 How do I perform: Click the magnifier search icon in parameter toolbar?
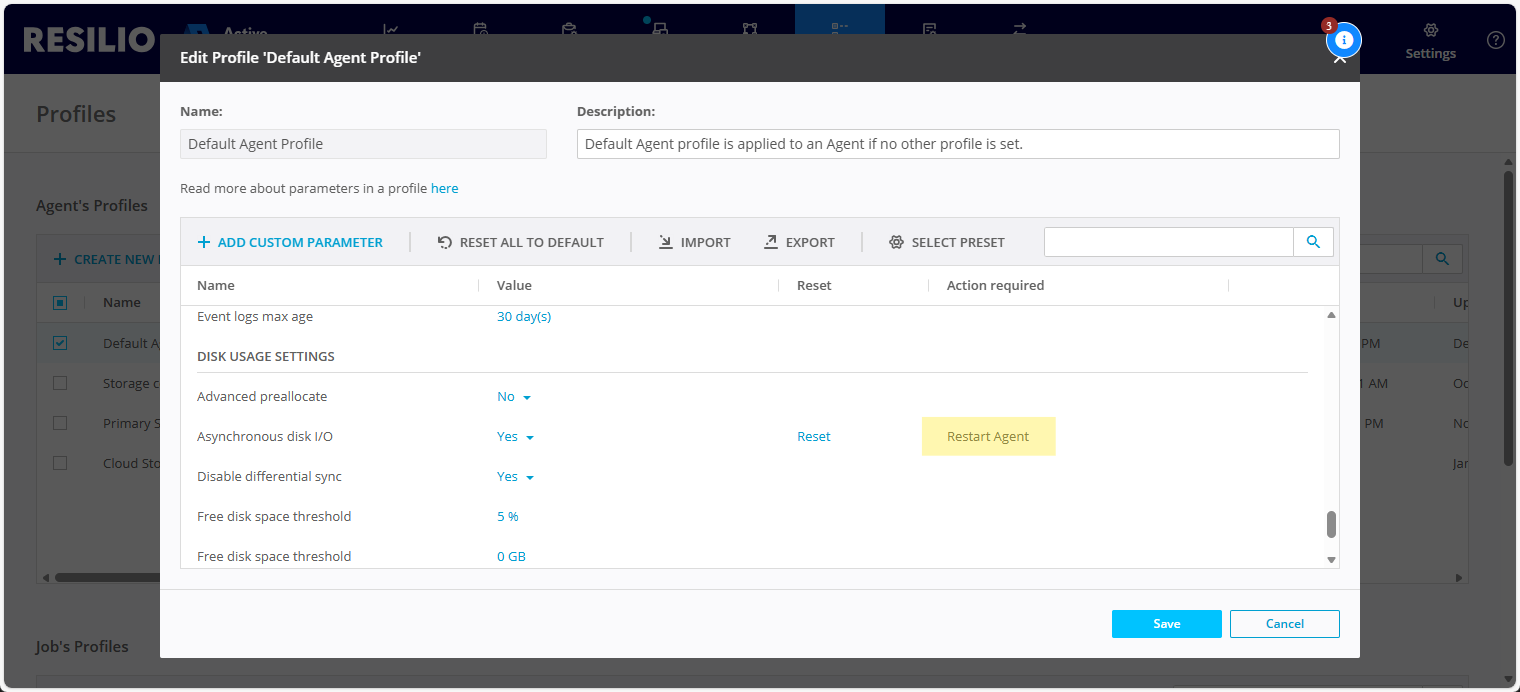tap(1313, 242)
